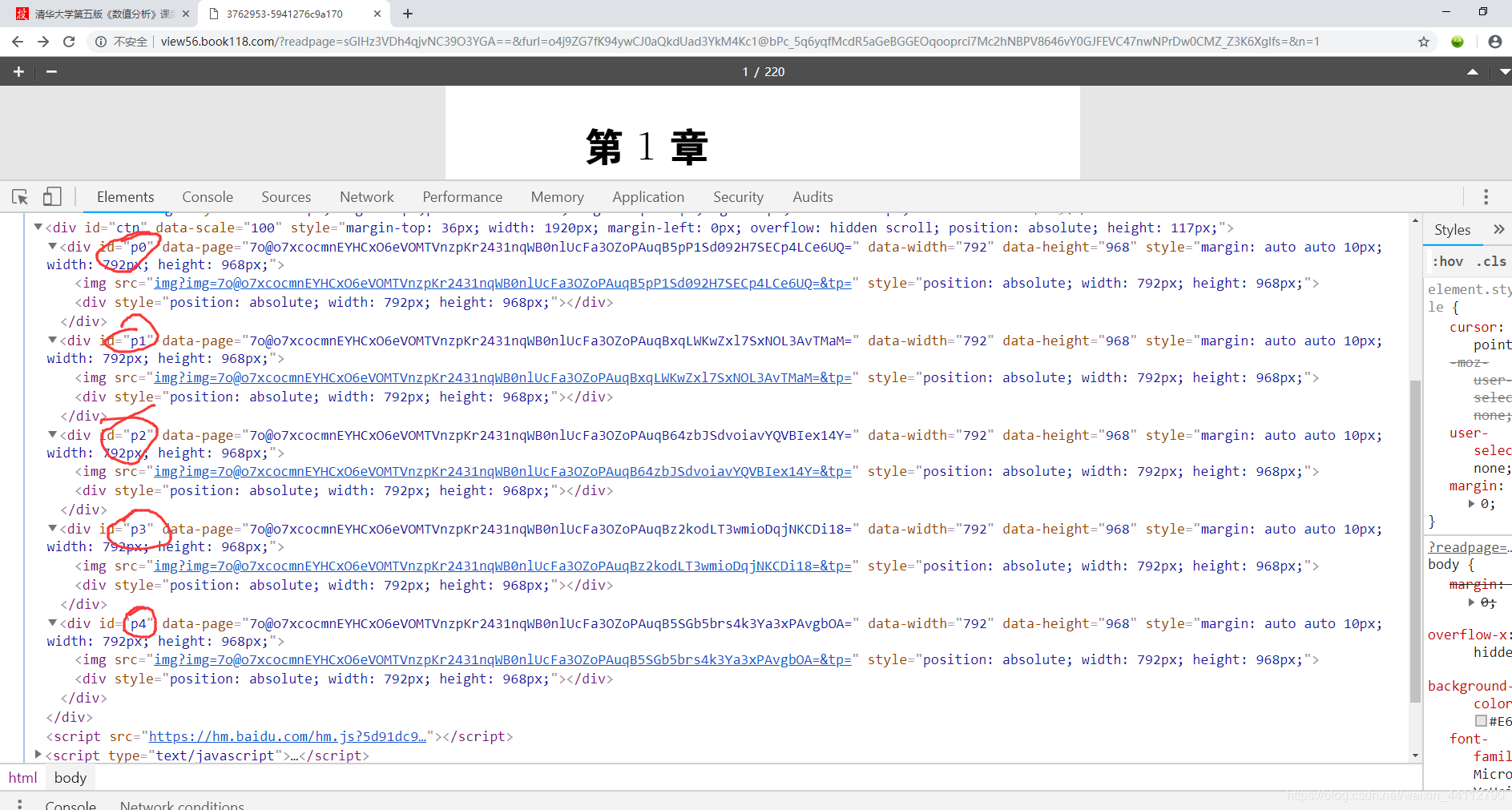Open the Memory tab

coord(558,197)
